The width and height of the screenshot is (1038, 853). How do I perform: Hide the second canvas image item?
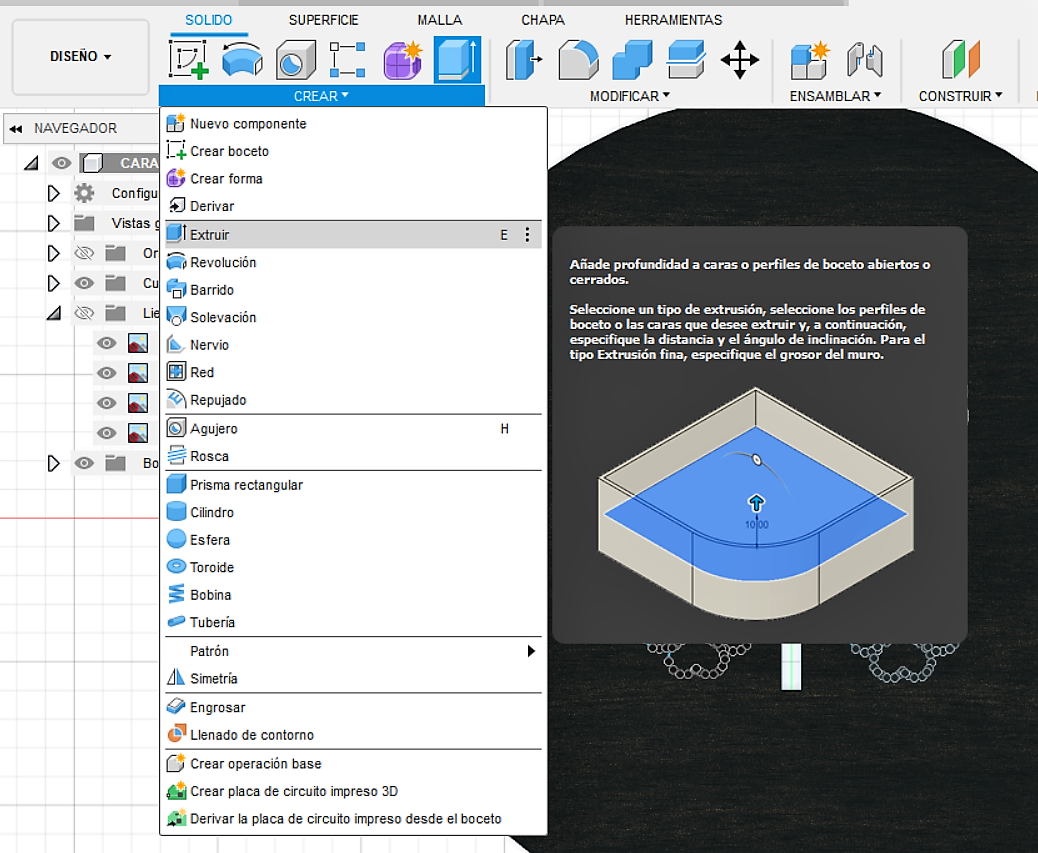click(107, 373)
